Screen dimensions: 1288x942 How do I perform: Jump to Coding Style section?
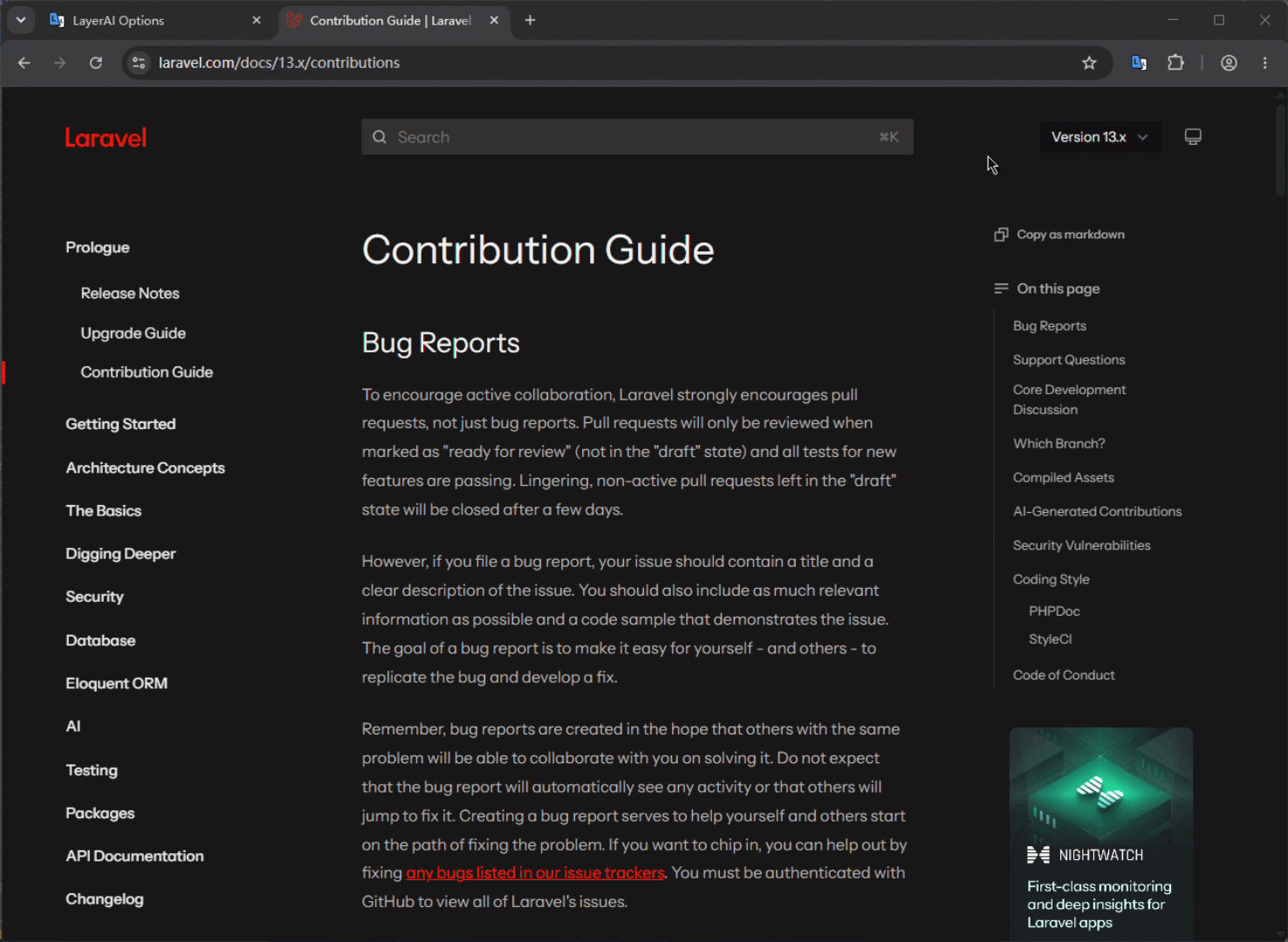[1051, 580]
